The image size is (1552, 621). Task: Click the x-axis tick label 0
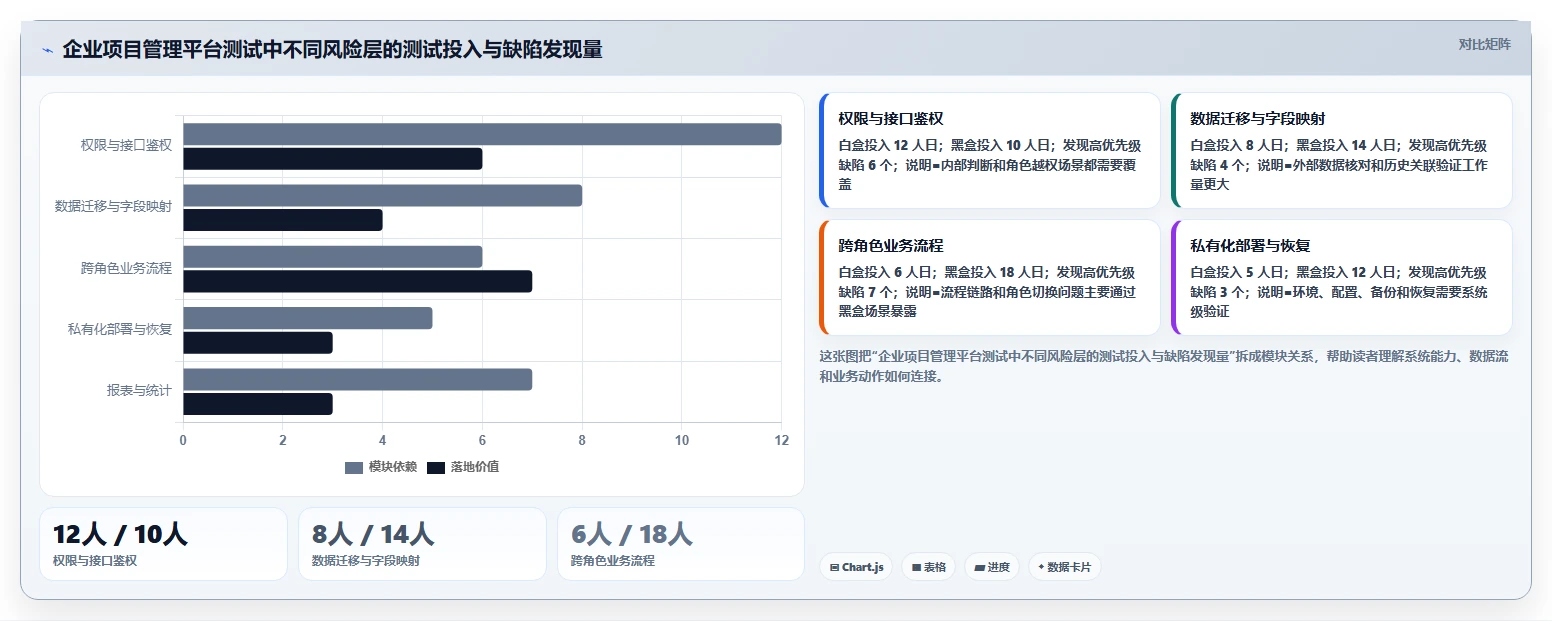183,440
